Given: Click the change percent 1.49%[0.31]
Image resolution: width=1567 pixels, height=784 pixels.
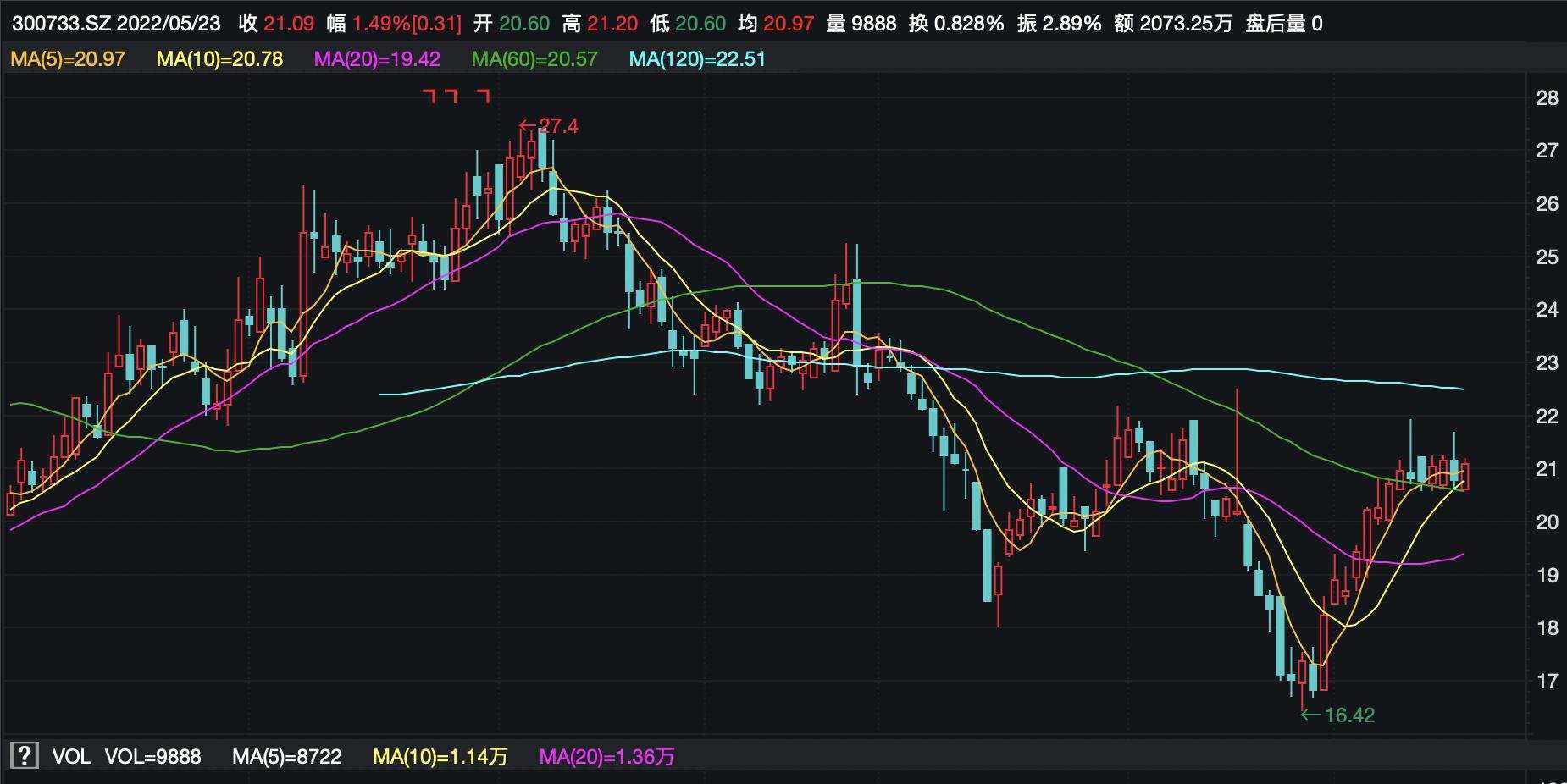Looking at the screenshot, I should coord(407,24).
